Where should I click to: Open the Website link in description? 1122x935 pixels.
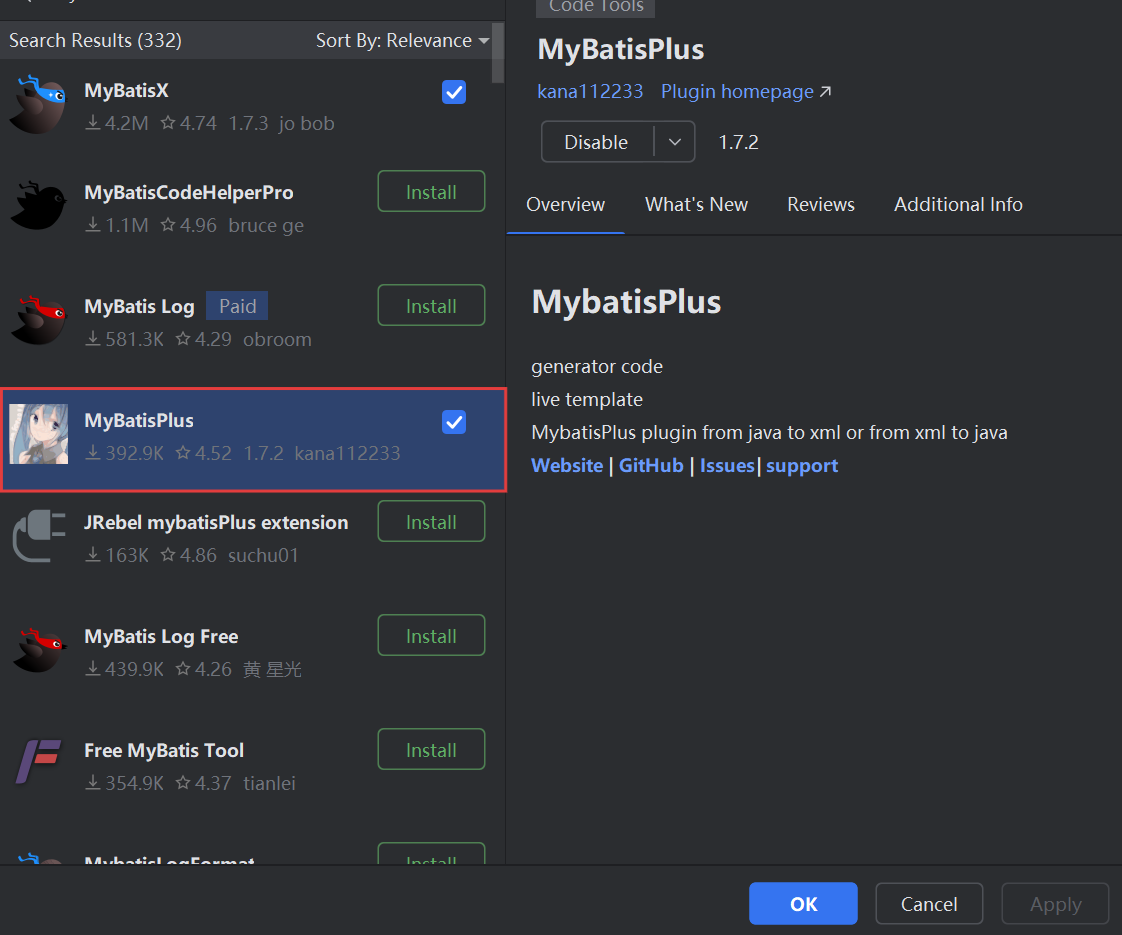click(x=567, y=466)
